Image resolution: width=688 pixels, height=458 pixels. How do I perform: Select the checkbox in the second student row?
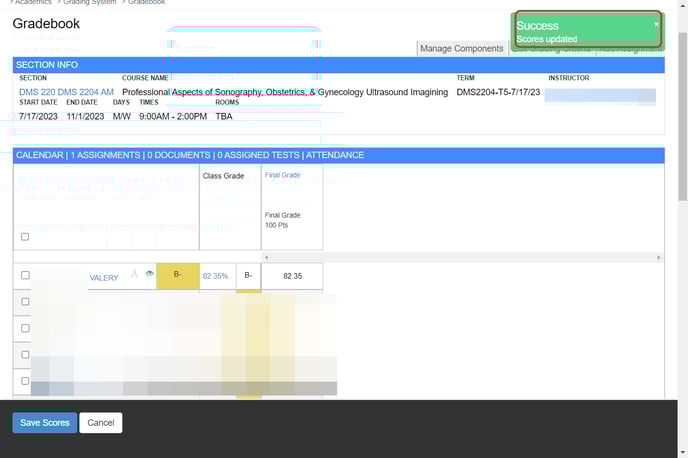tap(25, 302)
